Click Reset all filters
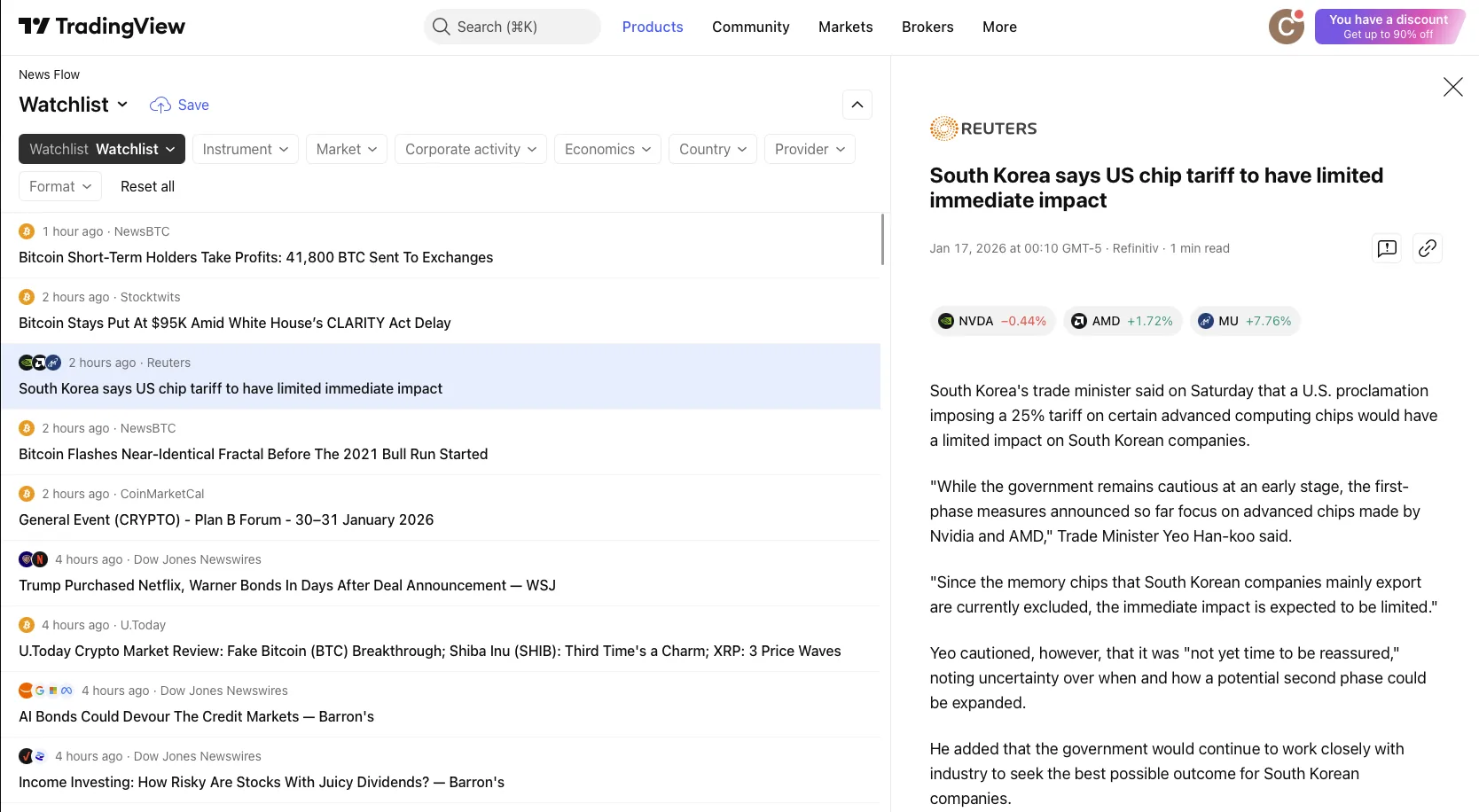 point(147,186)
